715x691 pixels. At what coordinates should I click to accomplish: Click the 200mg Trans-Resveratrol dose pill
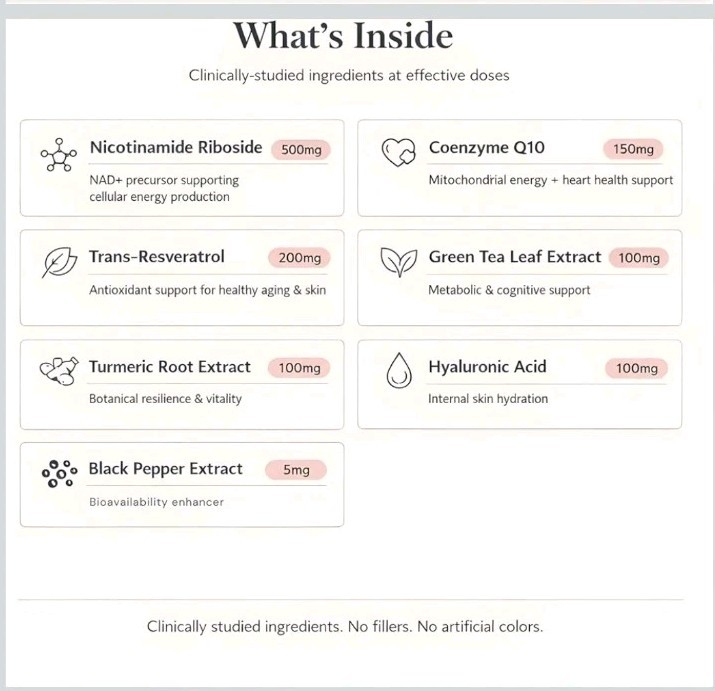tap(299, 258)
